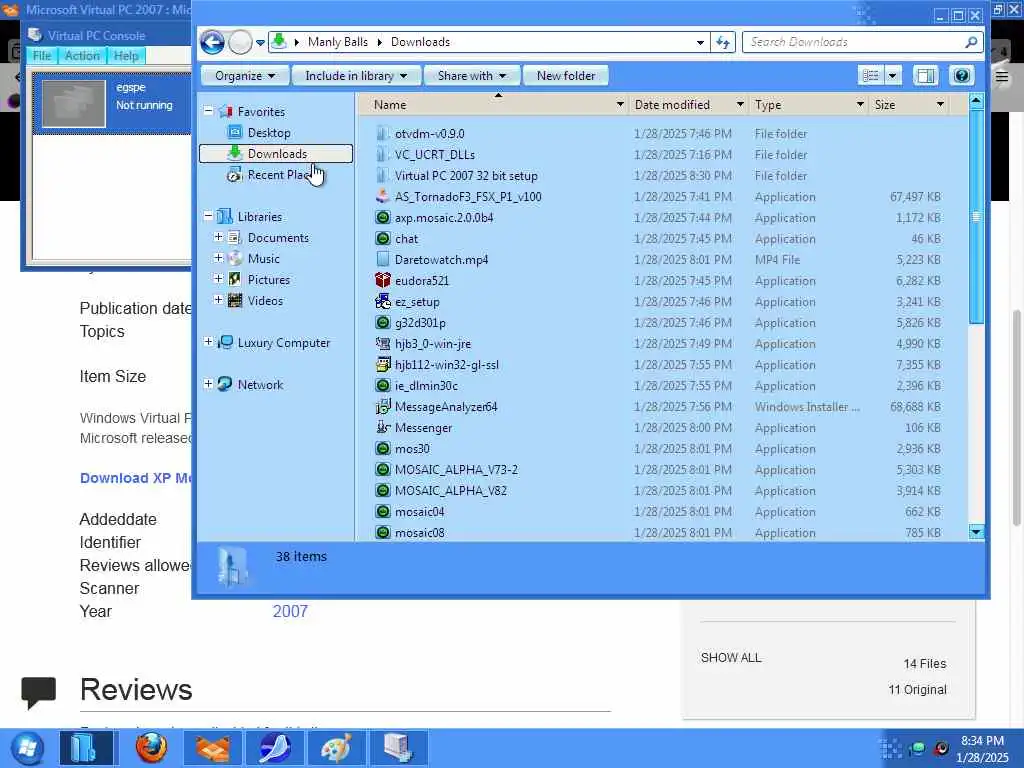The height and width of the screenshot is (768, 1024).
Task: Select Downloads in the navigation pane
Action: coord(276,153)
